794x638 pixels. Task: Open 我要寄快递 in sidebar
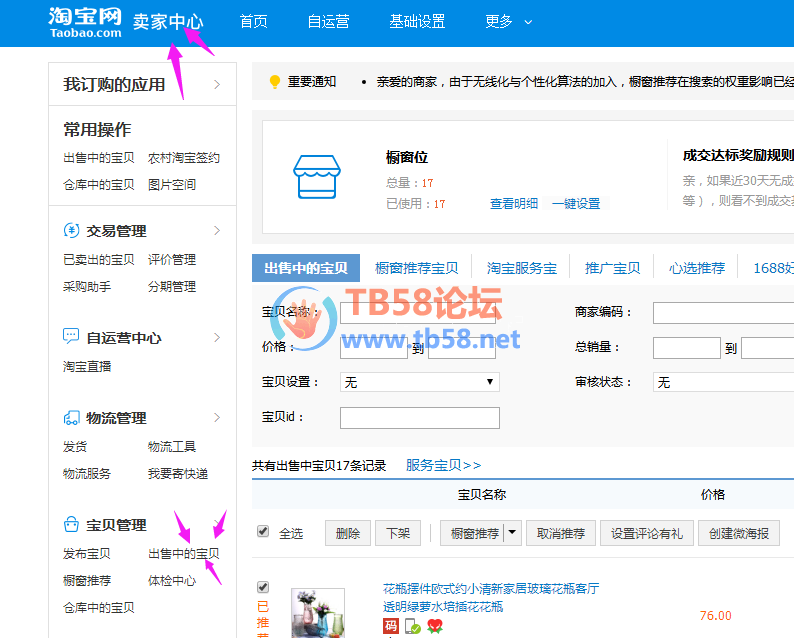pyautogui.click(x=178, y=473)
